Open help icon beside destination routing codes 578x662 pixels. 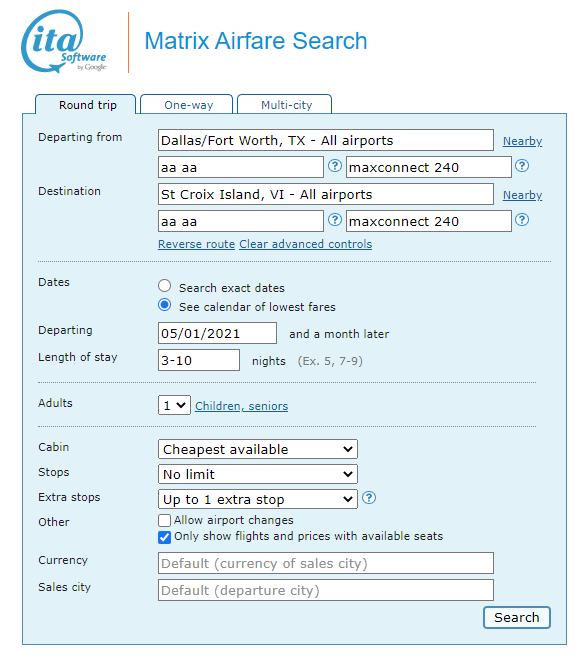335,220
